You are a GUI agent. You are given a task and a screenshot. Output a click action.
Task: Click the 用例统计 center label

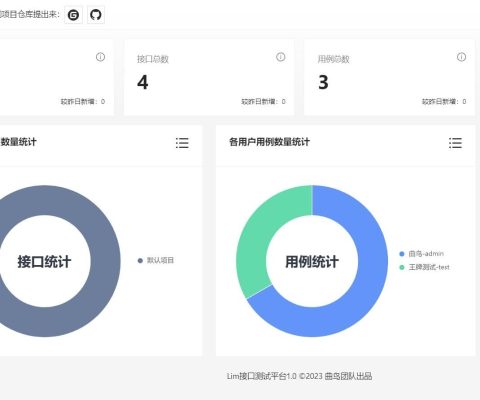coord(312,262)
